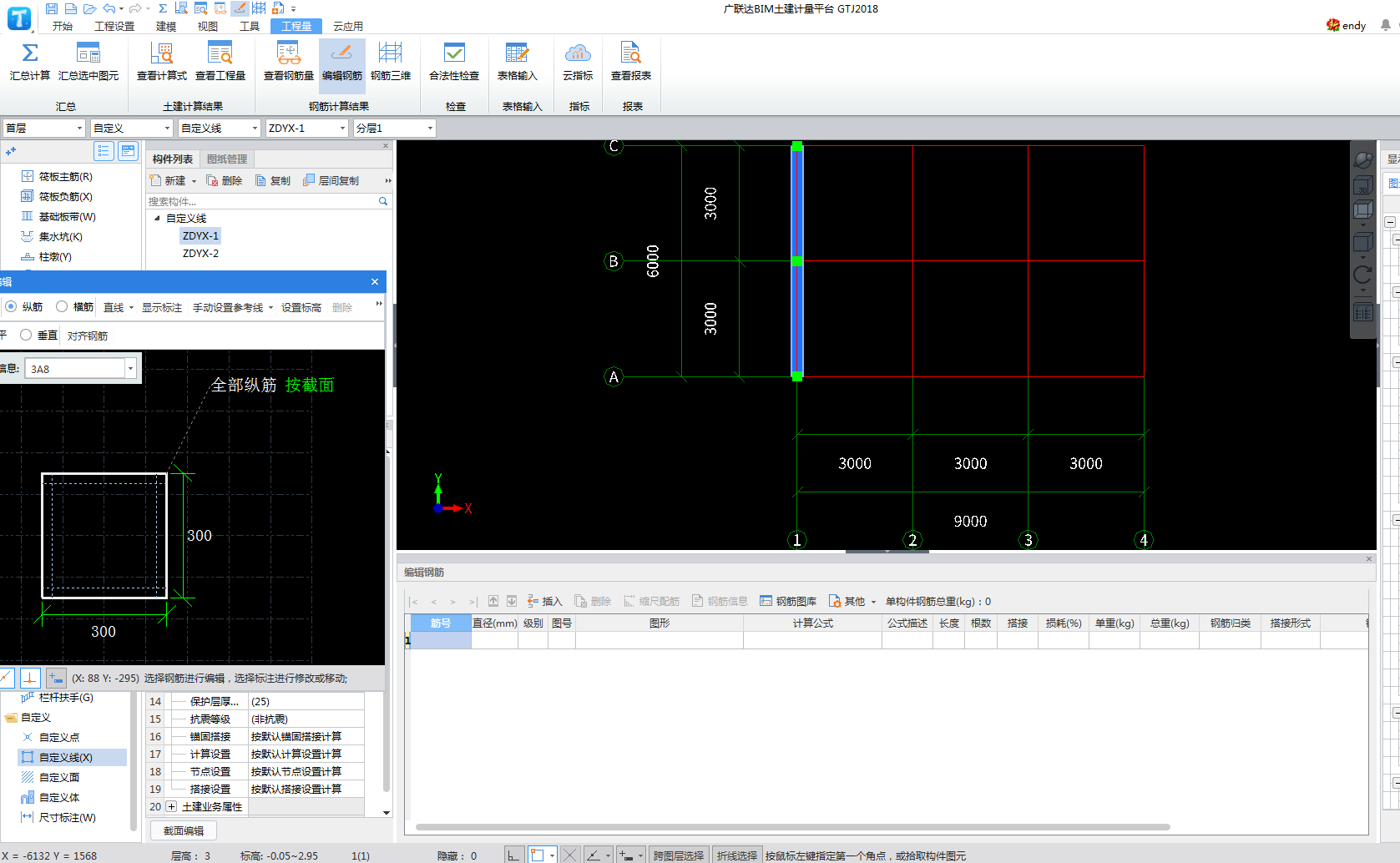The height and width of the screenshot is (863, 1400).
Task: Click 抗震等级 property row value
Action: (x=306, y=719)
